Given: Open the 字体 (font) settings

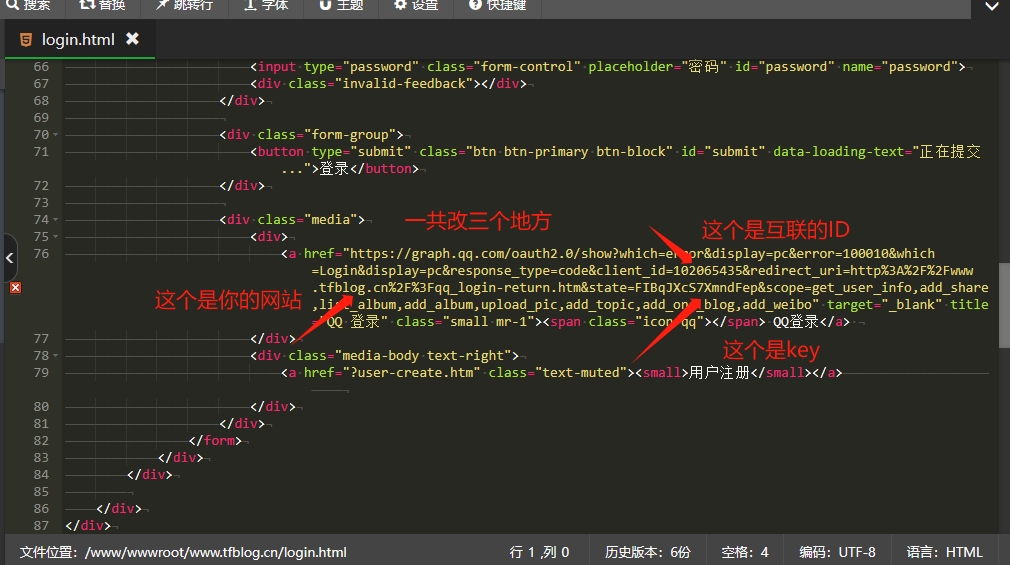Looking at the screenshot, I should 267,6.
